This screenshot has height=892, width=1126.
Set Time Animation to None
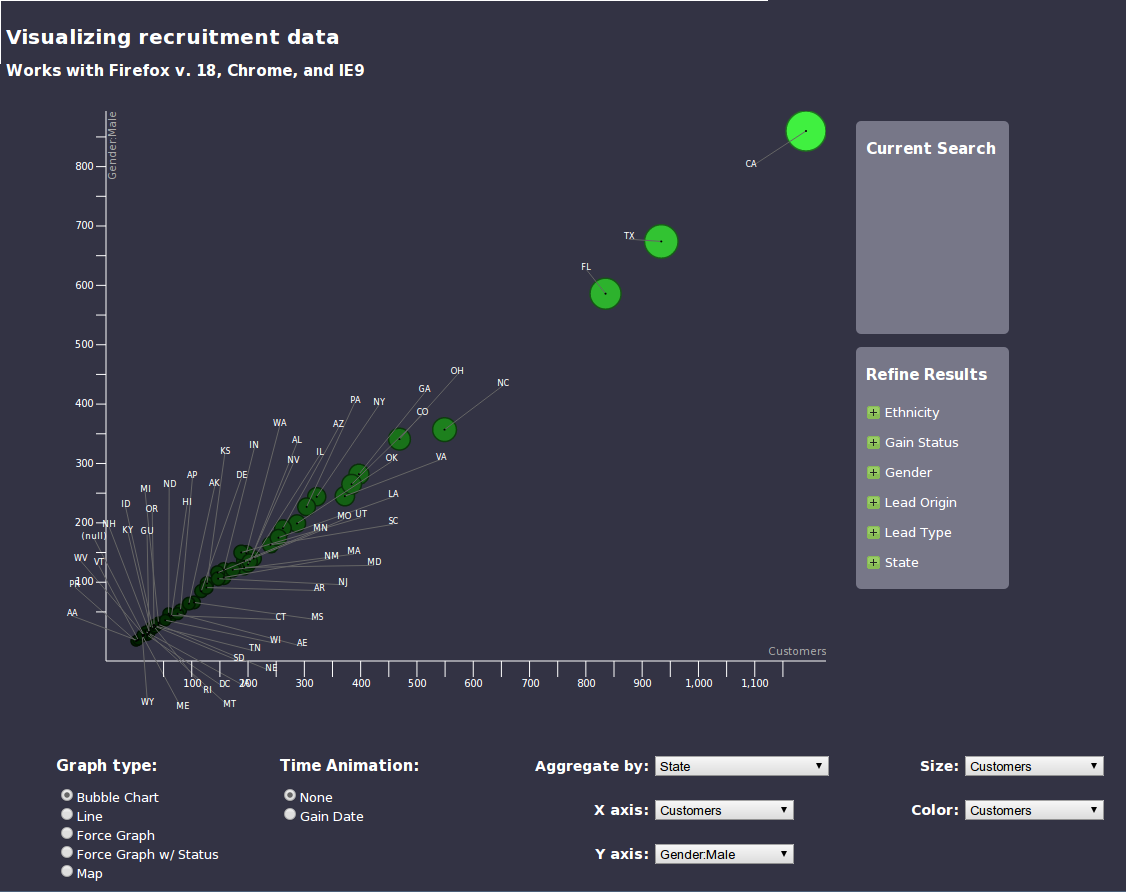pos(290,796)
